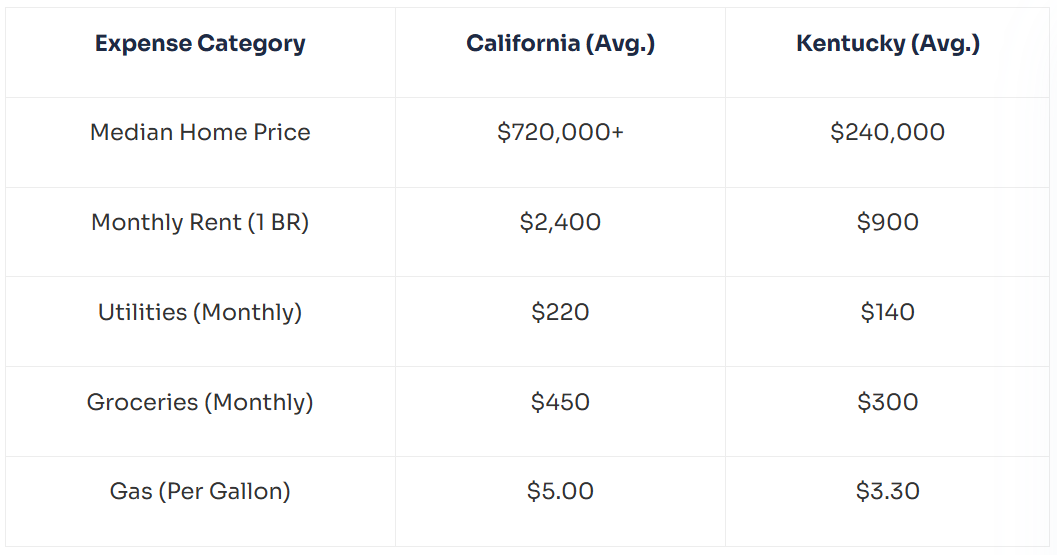Click the $2,400 California rent value
Image resolution: width=1057 pixels, height=555 pixels.
click(560, 222)
